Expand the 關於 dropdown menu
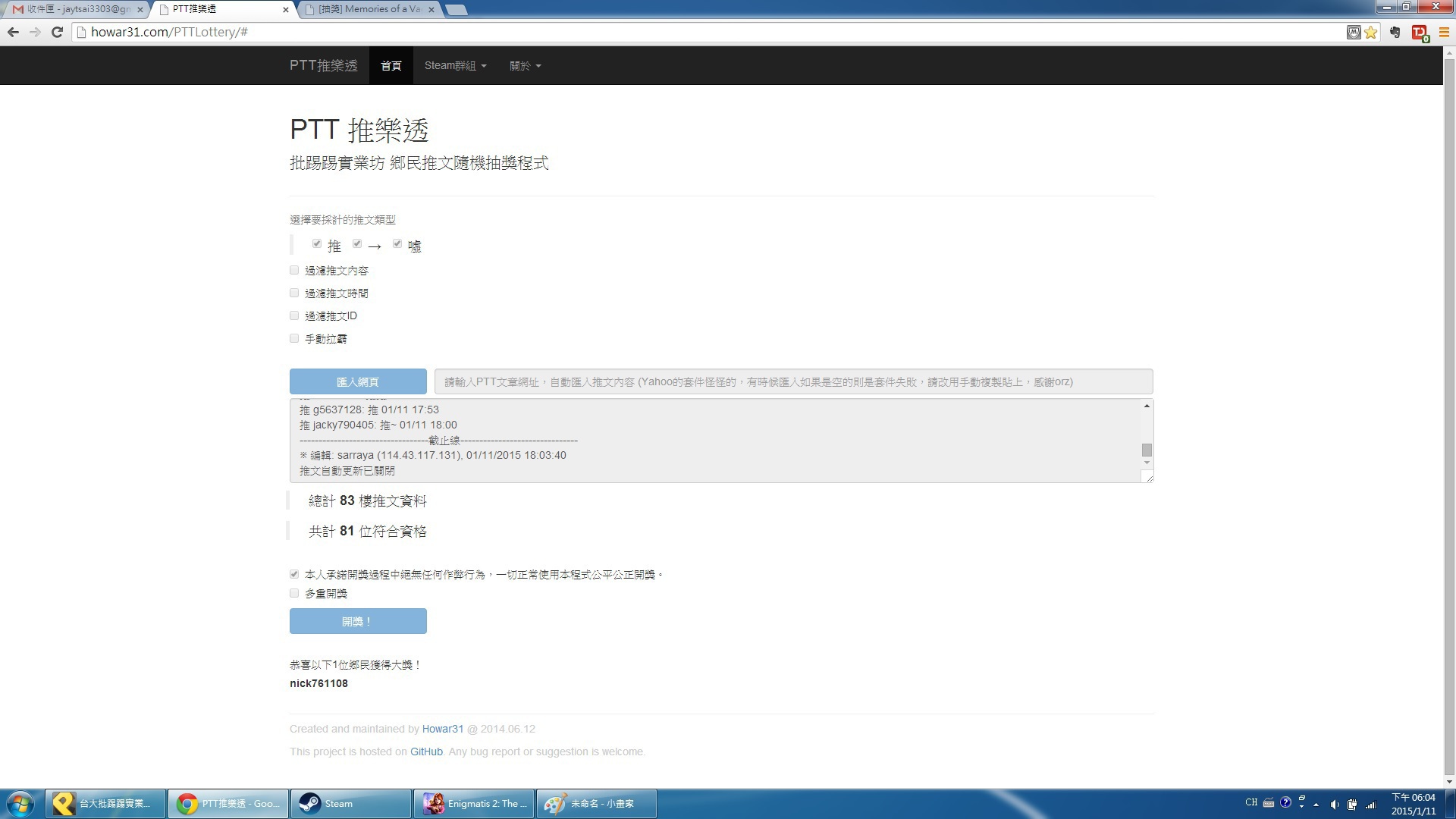 [525, 65]
